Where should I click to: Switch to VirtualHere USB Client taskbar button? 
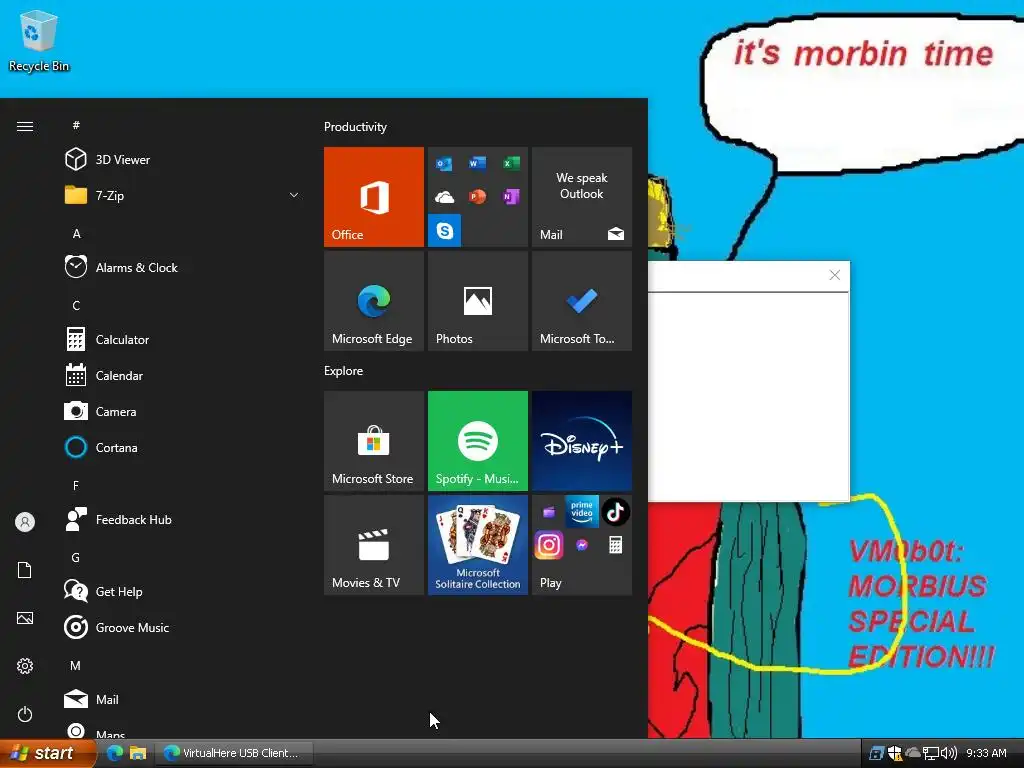(234, 753)
